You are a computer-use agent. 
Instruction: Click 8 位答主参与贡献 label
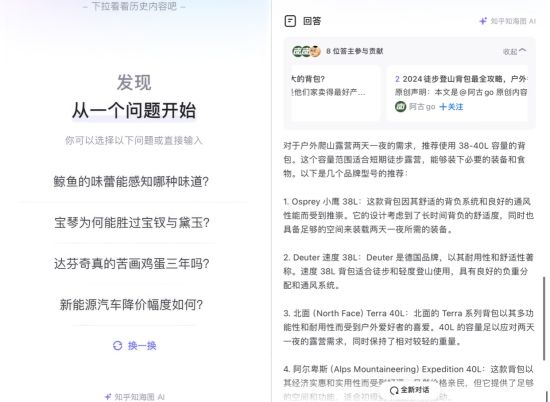pos(355,51)
